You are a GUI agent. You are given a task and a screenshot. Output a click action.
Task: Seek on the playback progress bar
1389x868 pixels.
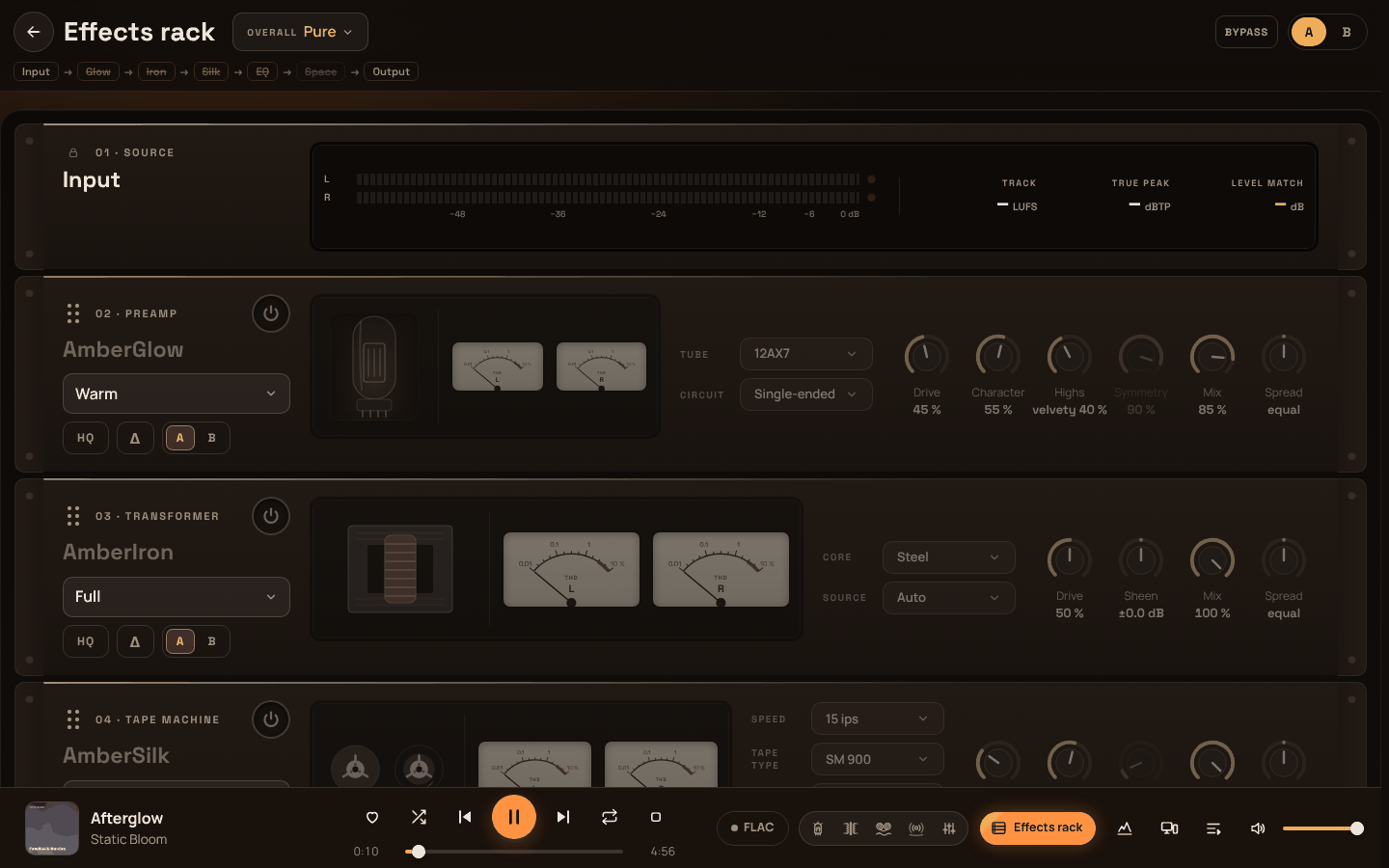[x=514, y=852]
